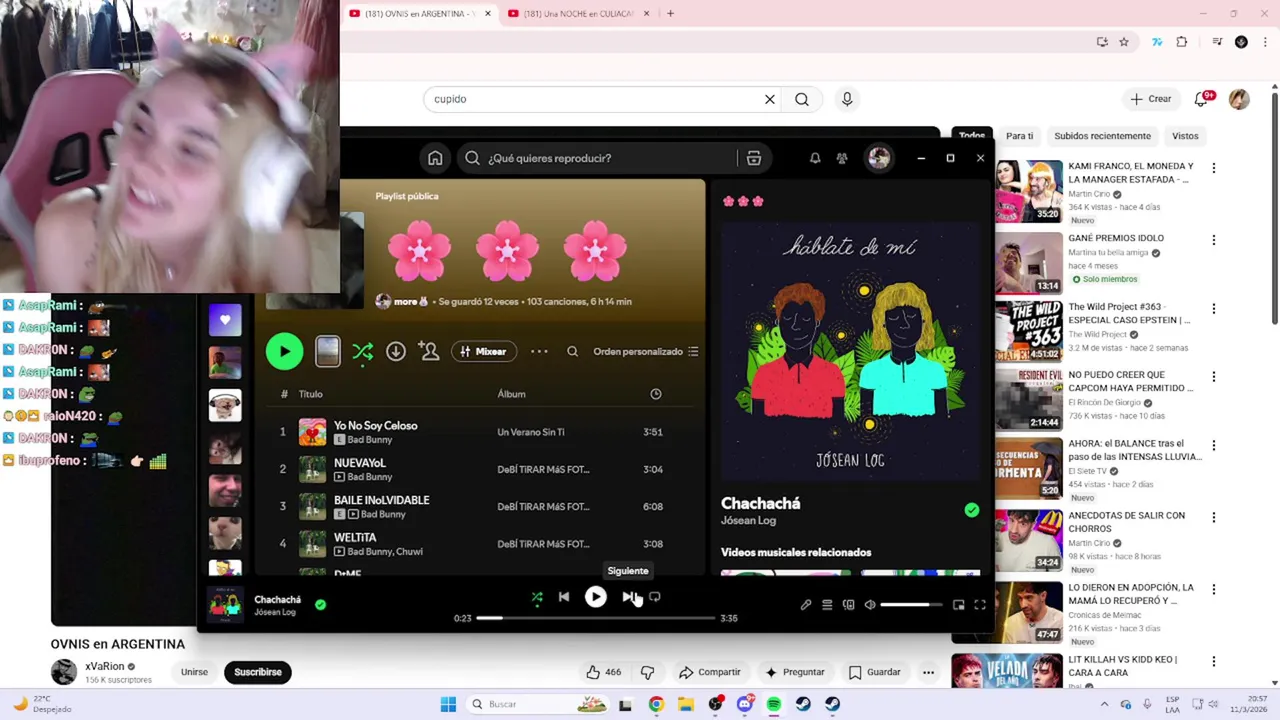The height and width of the screenshot is (720, 1280).
Task: Toggle saved checkmark in now playing panel
Action: click(x=971, y=510)
